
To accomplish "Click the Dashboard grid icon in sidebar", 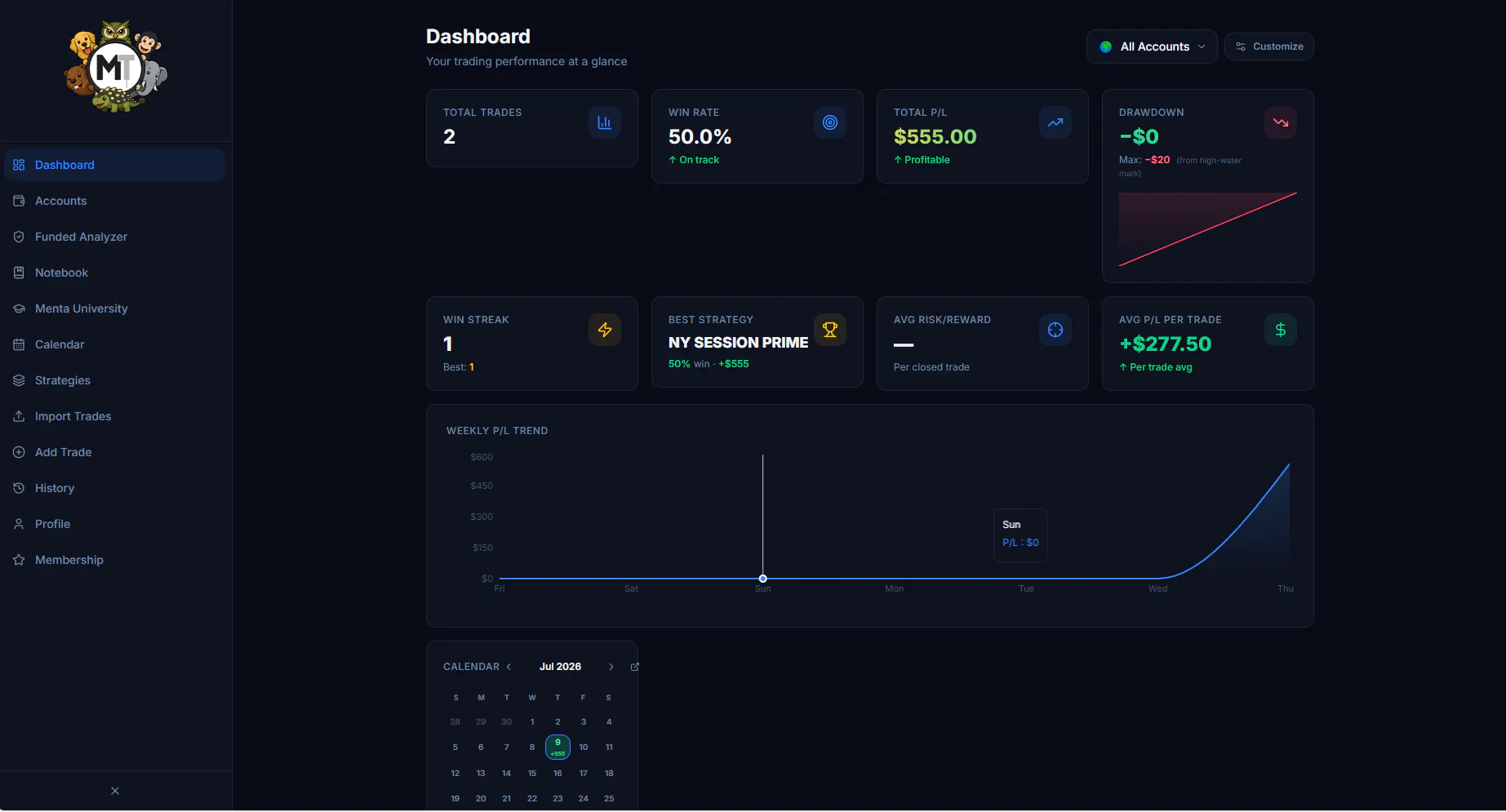I will coord(19,165).
